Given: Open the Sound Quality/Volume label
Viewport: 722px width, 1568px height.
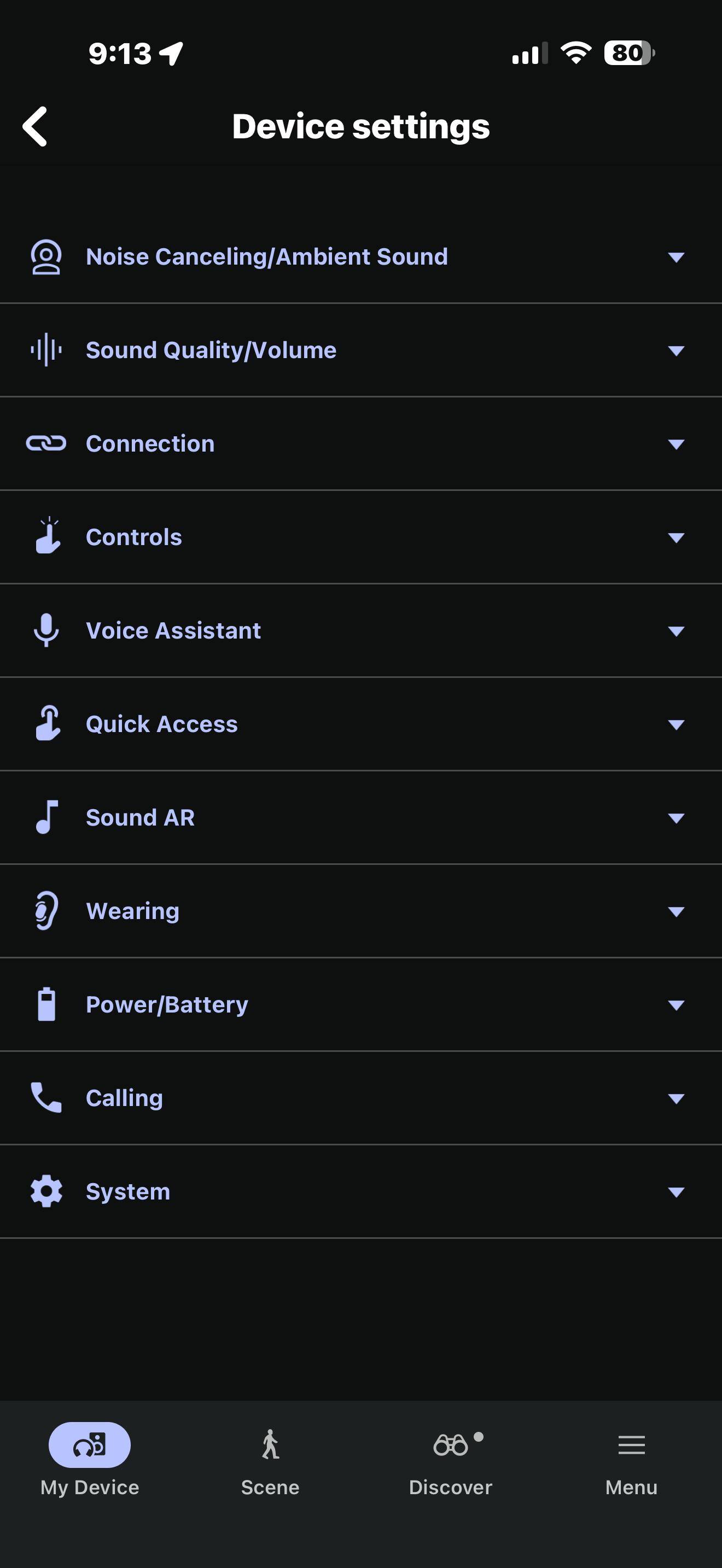Looking at the screenshot, I should [x=211, y=350].
